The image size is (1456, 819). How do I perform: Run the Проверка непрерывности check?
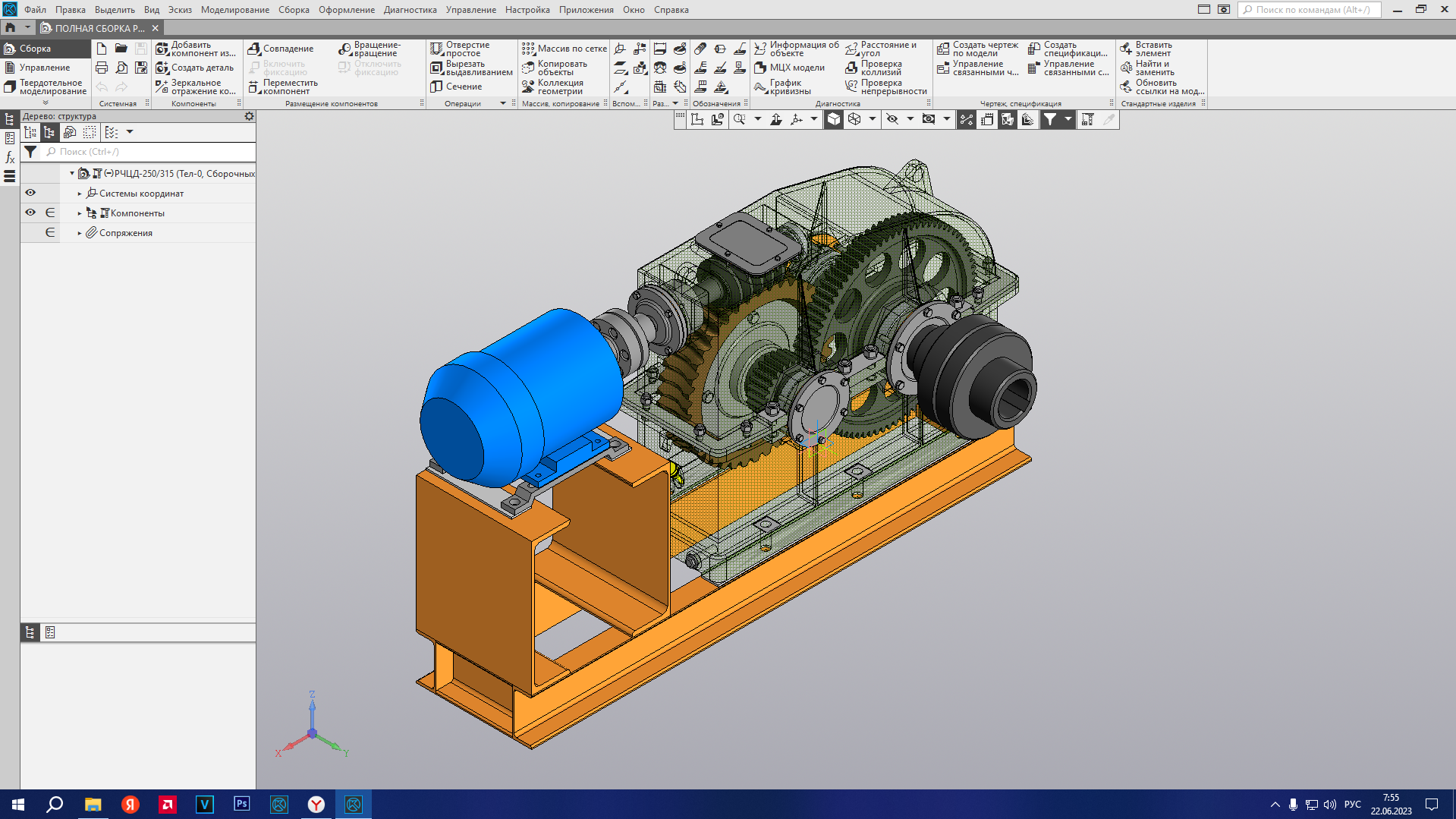(x=885, y=87)
